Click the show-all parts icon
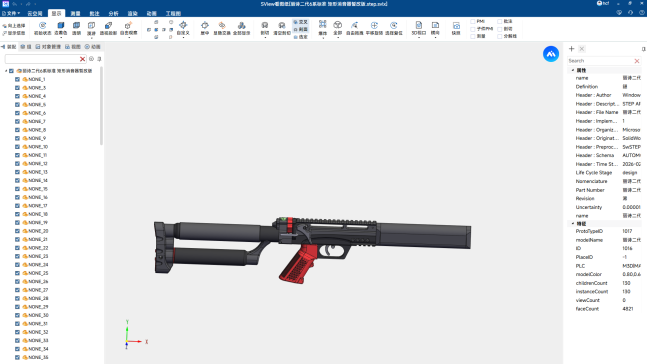This screenshot has width=647, height=364. pos(241,26)
